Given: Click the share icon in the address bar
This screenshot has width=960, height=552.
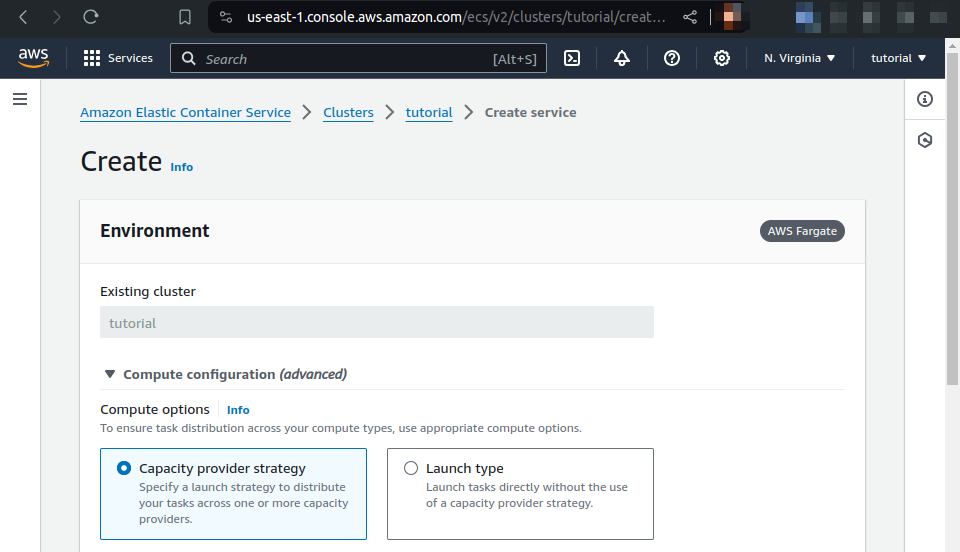Looking at the screenshot, I should 690,17.
